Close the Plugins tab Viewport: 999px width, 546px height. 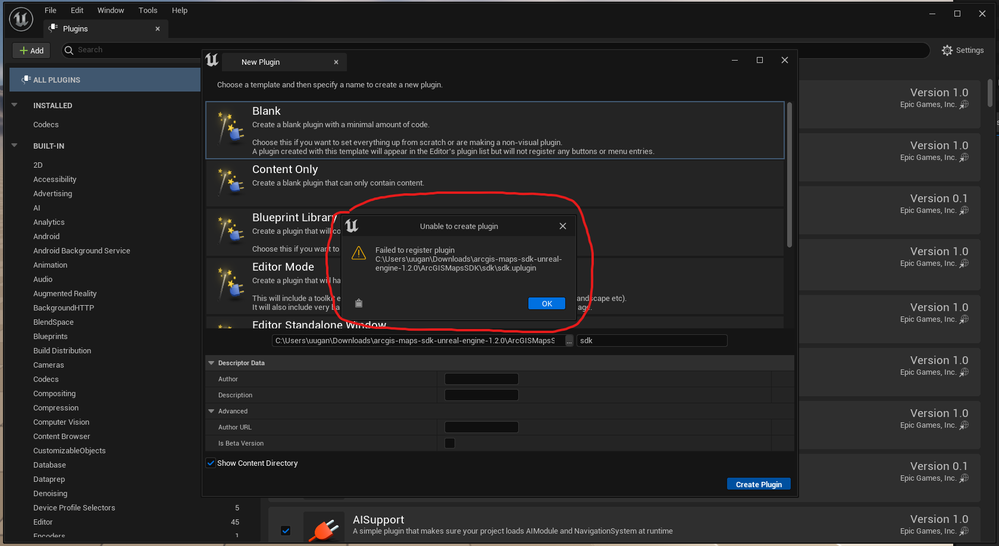pyautogui.click(x=157, y=29)
